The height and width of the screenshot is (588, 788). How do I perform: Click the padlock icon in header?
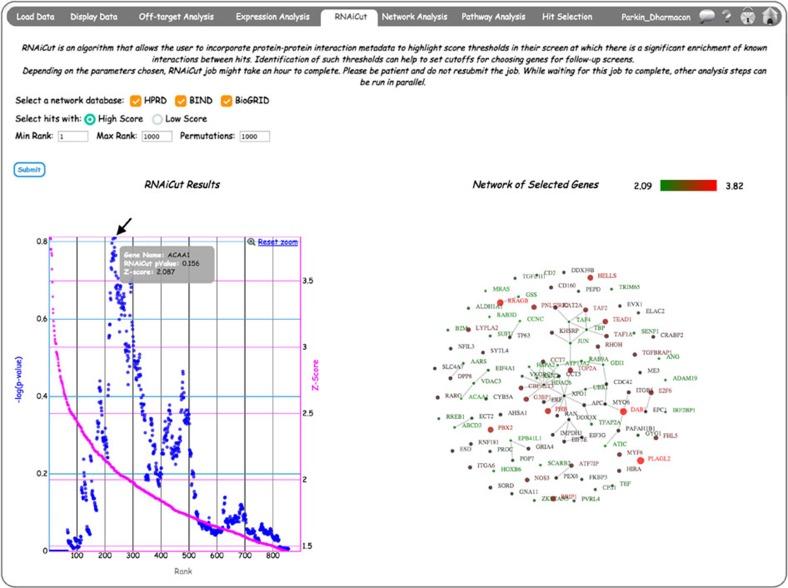[747, 16]
